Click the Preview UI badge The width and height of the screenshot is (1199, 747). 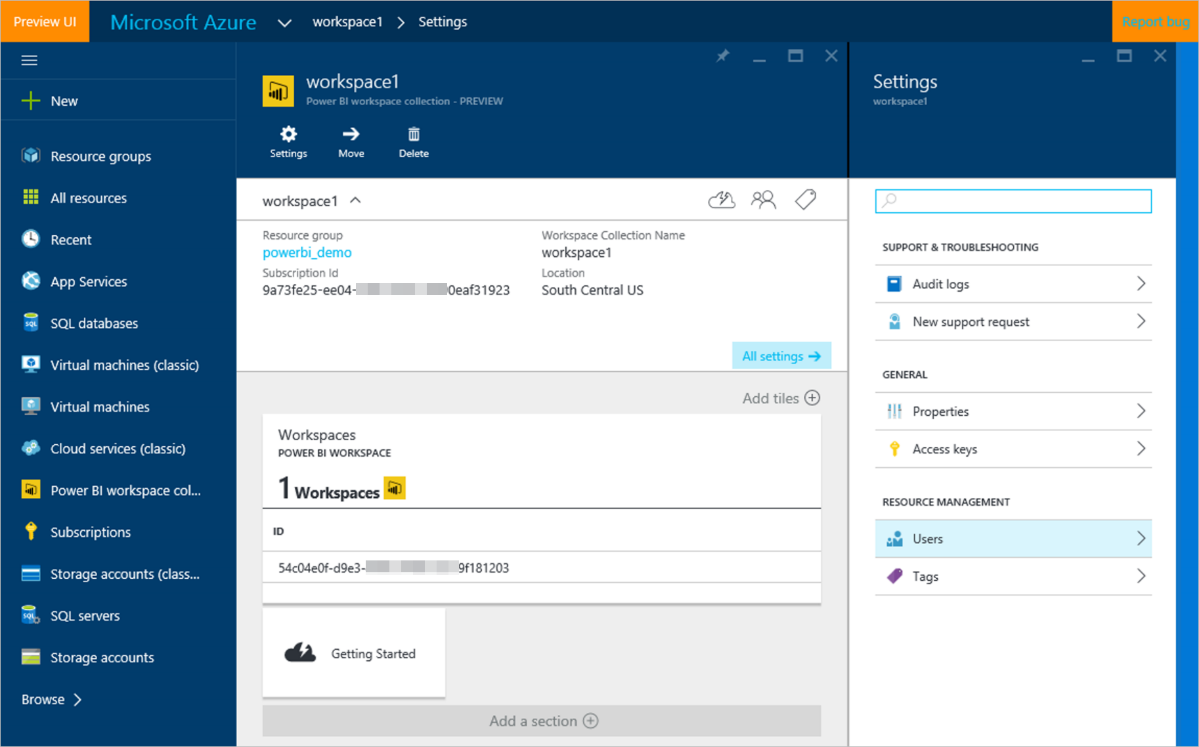pyautogui.click(x=45, y=21)
